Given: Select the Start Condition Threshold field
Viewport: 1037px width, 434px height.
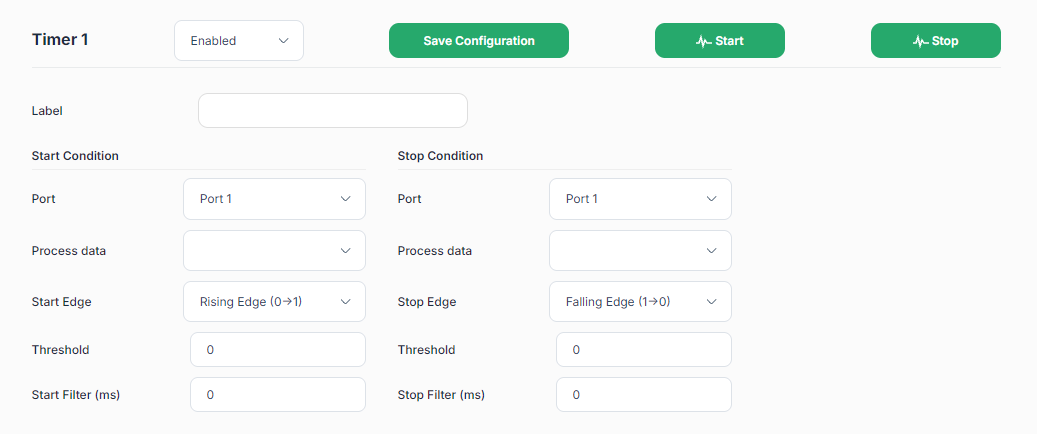Looking at the screenshot, I should pos(278,349).
